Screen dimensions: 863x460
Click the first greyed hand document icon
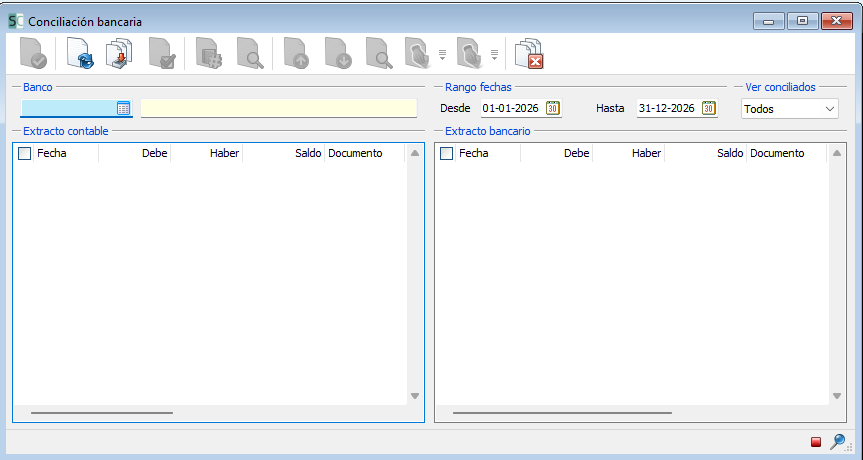click(418, 53)
